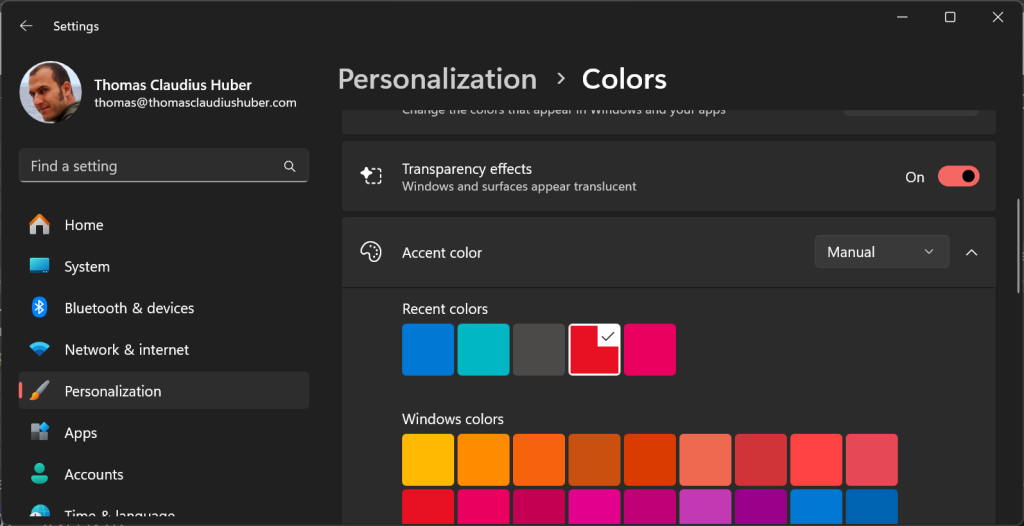Collapse the Accent color section
Screen dimensions: 1024x526
[972, 252]
